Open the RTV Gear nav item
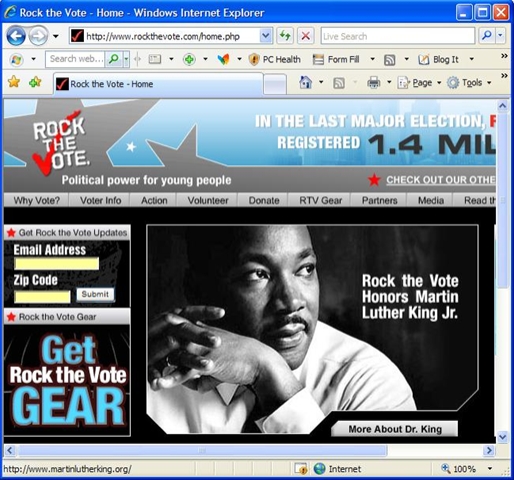Screen dimensions: 514x480 coord(320,200)
